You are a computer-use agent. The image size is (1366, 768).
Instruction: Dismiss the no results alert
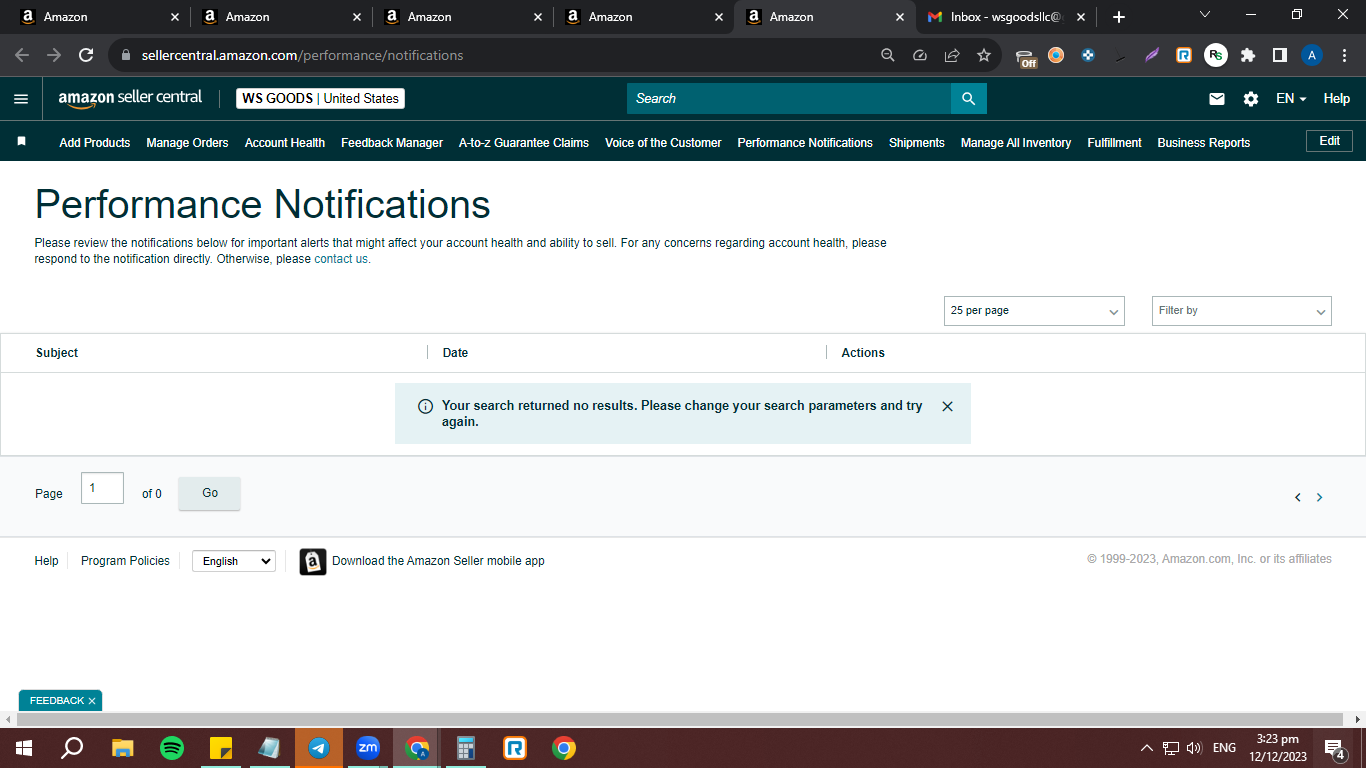[x=947, y=406]
